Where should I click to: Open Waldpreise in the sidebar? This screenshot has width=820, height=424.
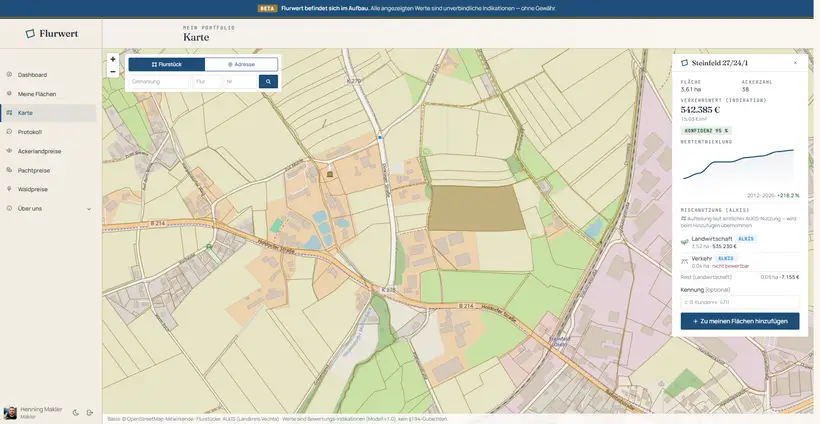(x=48, y=189)
